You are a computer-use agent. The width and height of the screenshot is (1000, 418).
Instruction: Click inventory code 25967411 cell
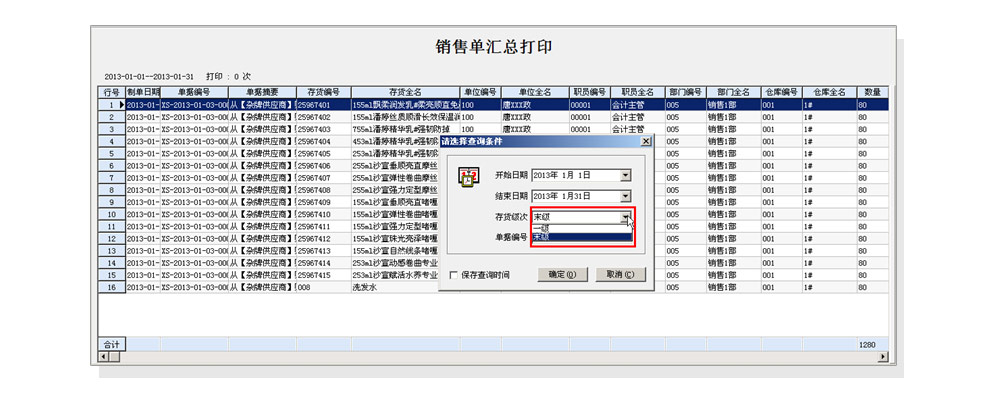coord(323,226)
